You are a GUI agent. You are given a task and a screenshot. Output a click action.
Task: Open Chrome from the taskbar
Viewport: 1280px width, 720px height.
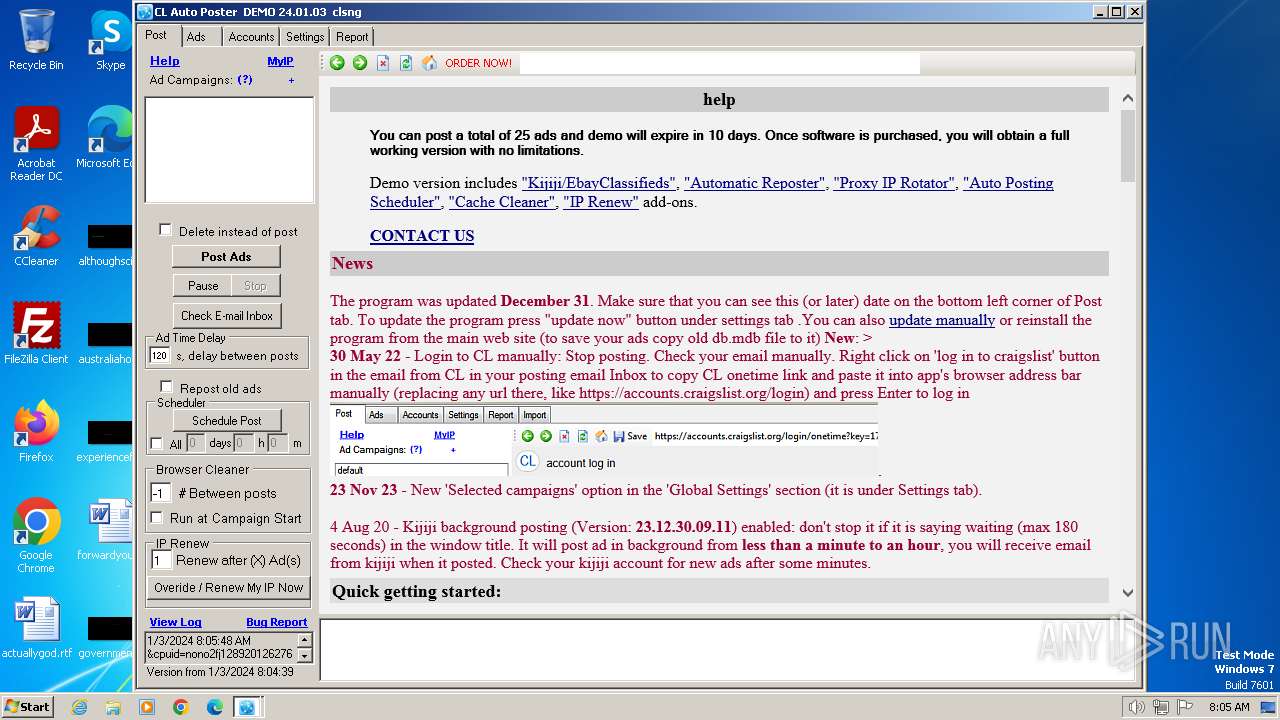click(x=181, y=707)
